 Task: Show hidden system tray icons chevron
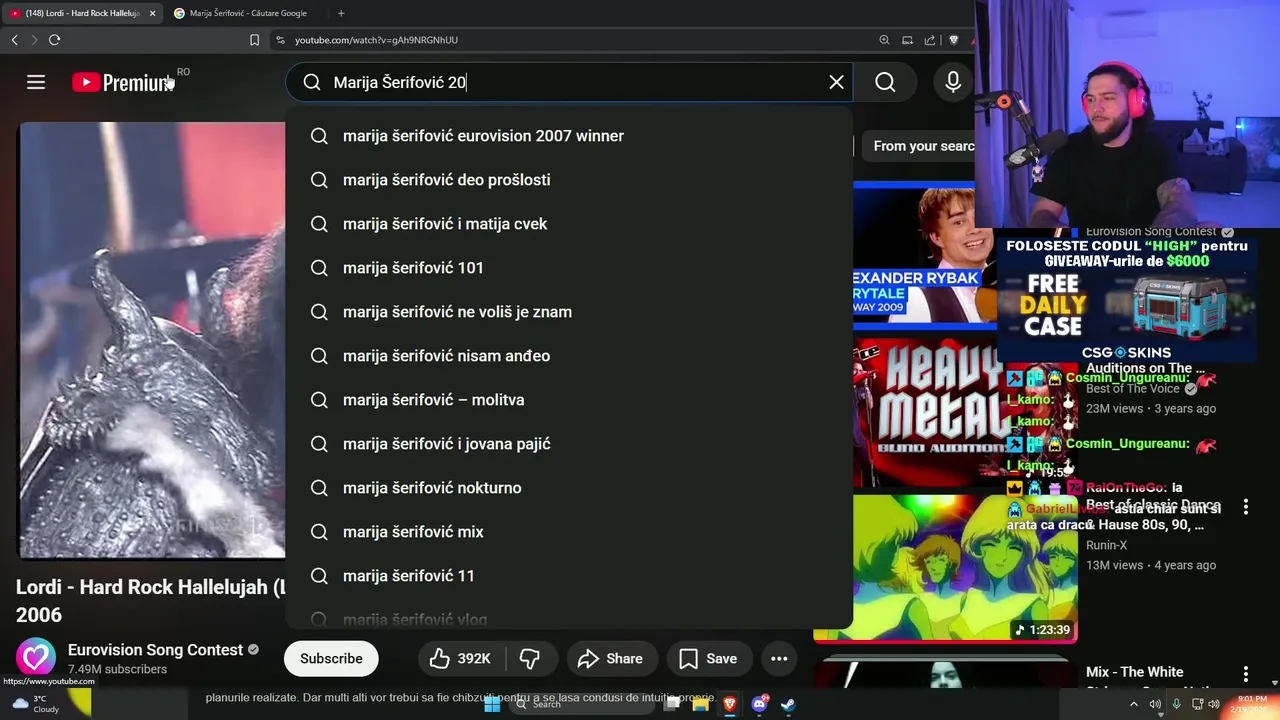point(1134,704)
